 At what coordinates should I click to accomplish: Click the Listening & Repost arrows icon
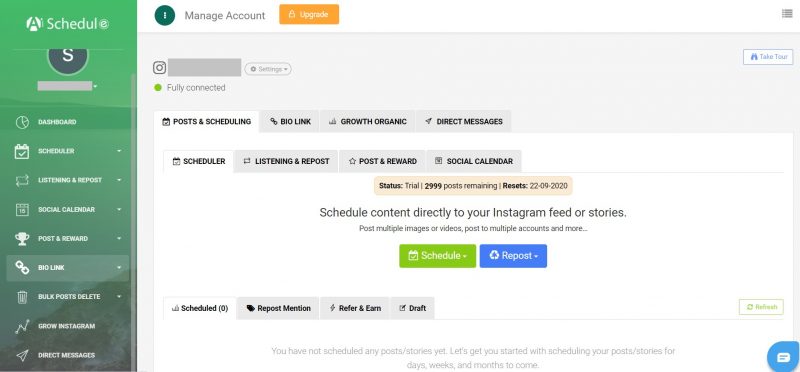(x=22, y=181)
